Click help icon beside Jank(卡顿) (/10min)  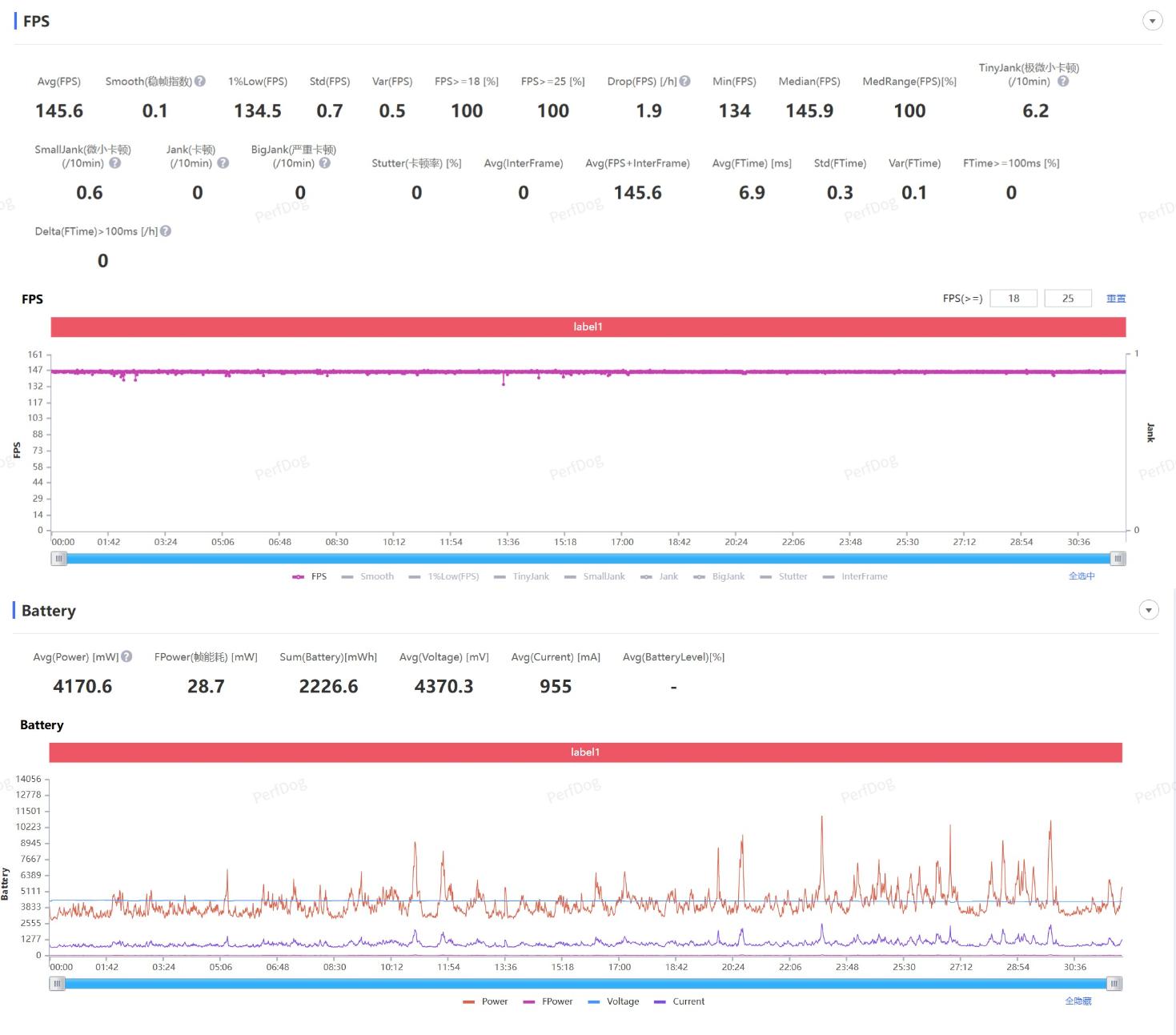pos(223,162)
